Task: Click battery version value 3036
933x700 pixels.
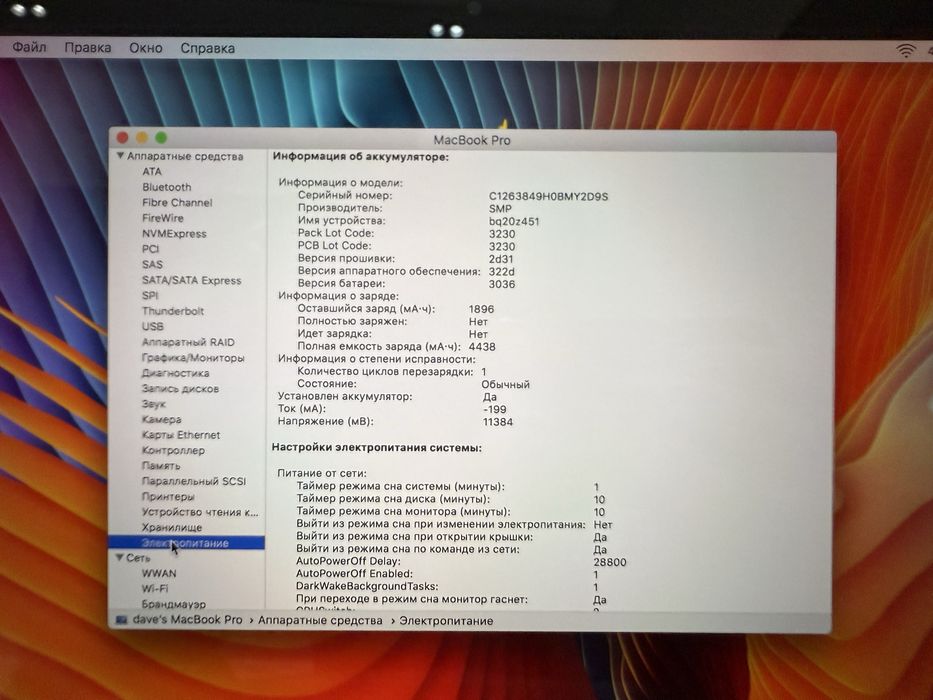Action: (x=502, y=284)
